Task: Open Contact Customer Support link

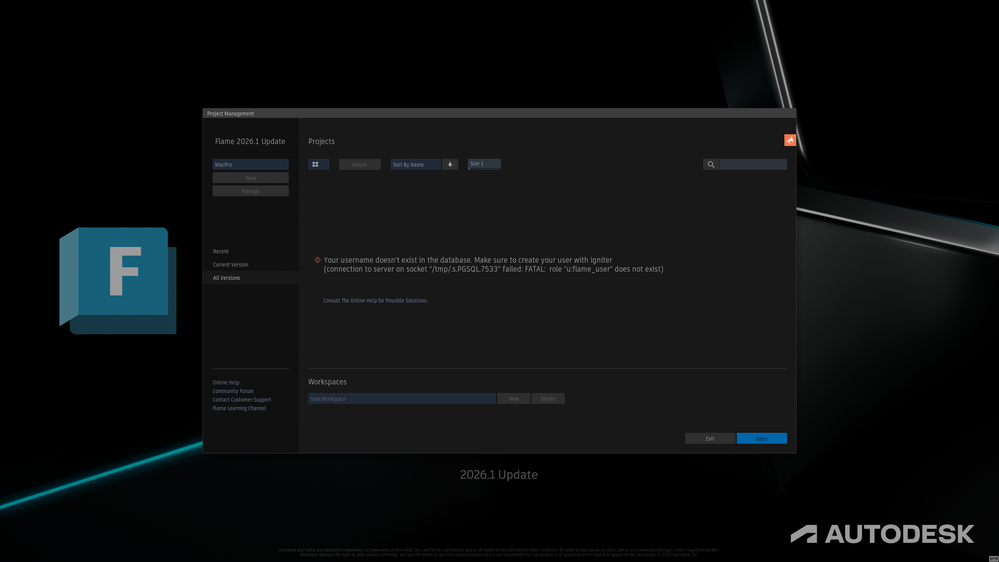Action: (x=242, y=400)
